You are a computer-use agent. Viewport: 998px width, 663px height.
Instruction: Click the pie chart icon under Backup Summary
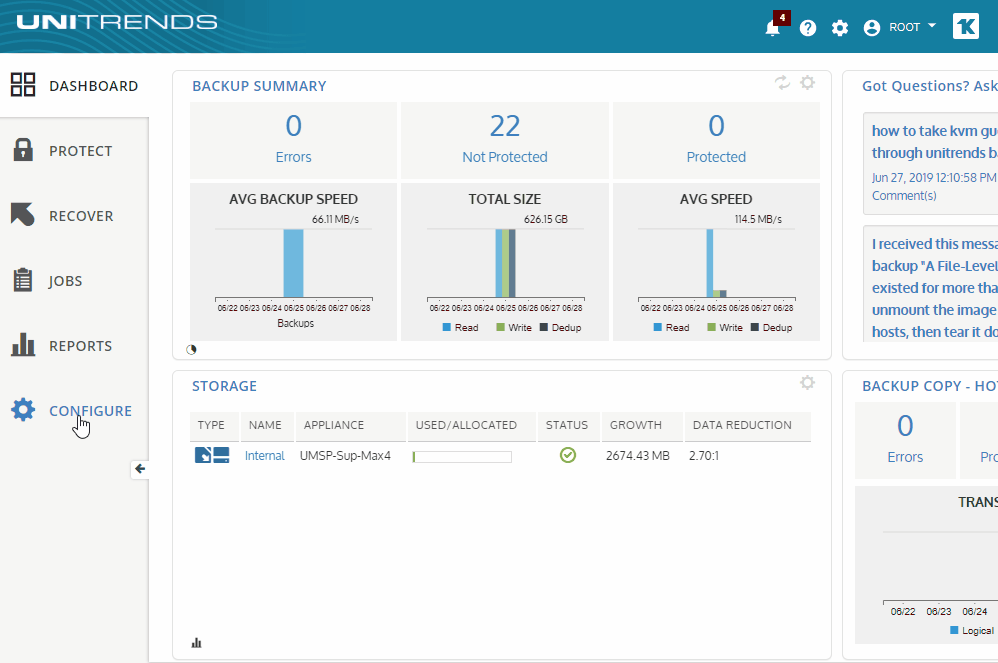(x=191, y=349)
